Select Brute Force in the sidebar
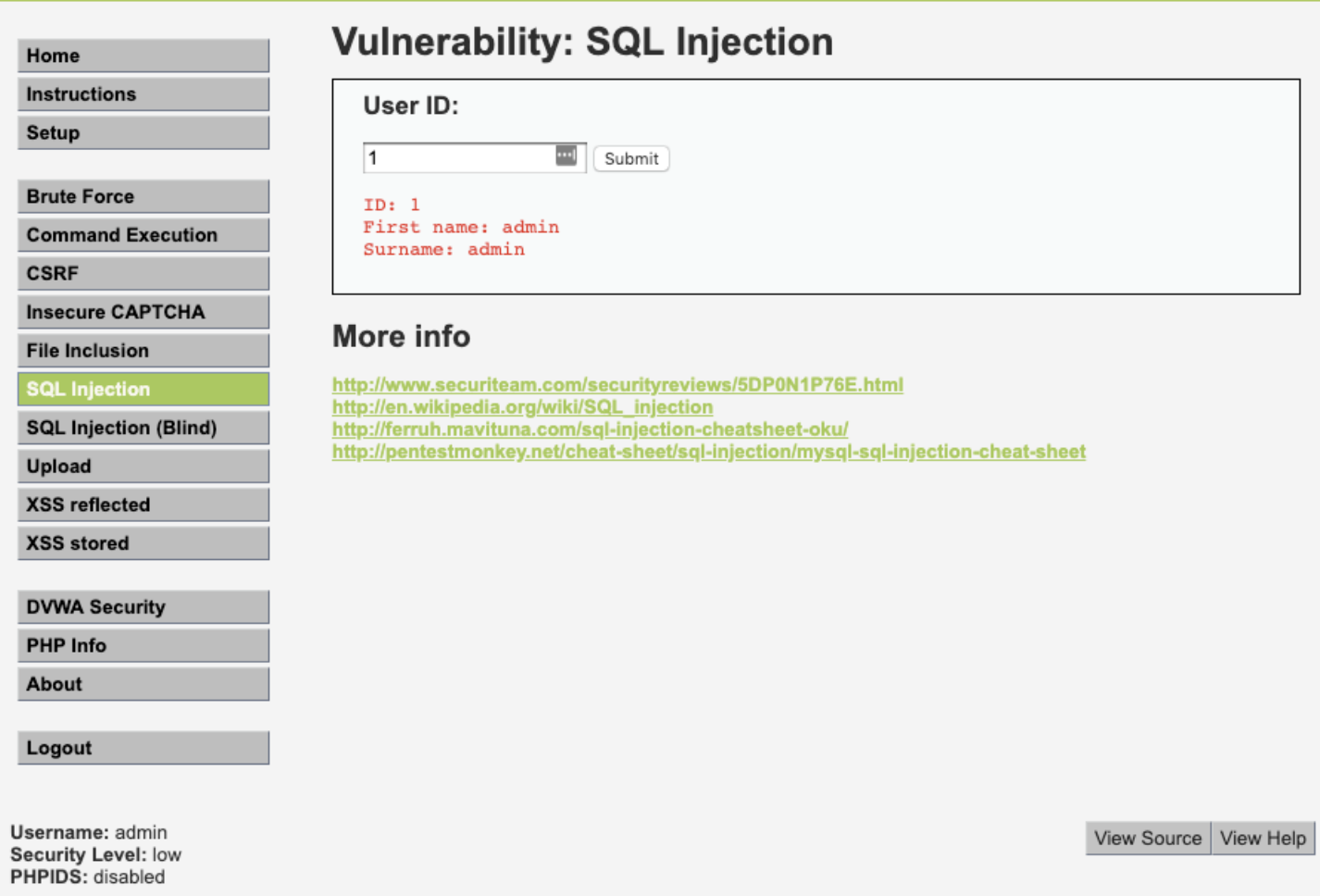The image size is (1320, 896). click(x=143, y=196)
